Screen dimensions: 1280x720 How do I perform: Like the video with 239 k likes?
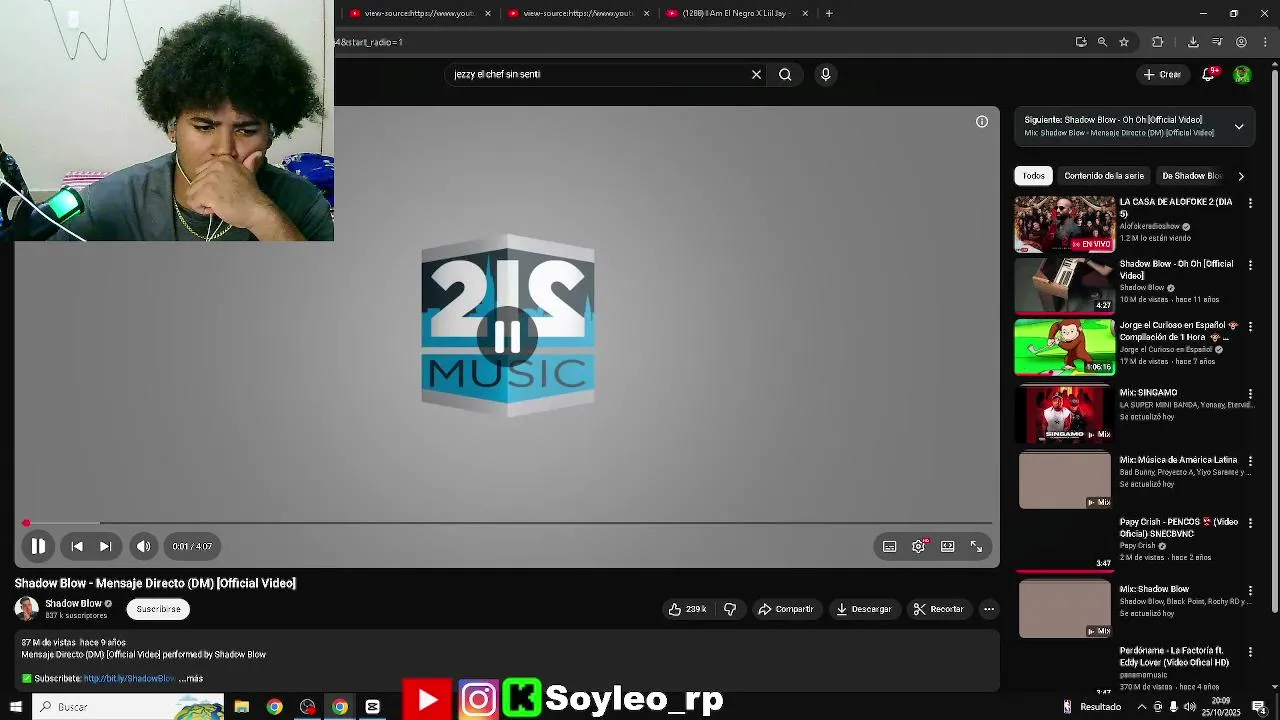pyautogui.click(x=688, y=609)
